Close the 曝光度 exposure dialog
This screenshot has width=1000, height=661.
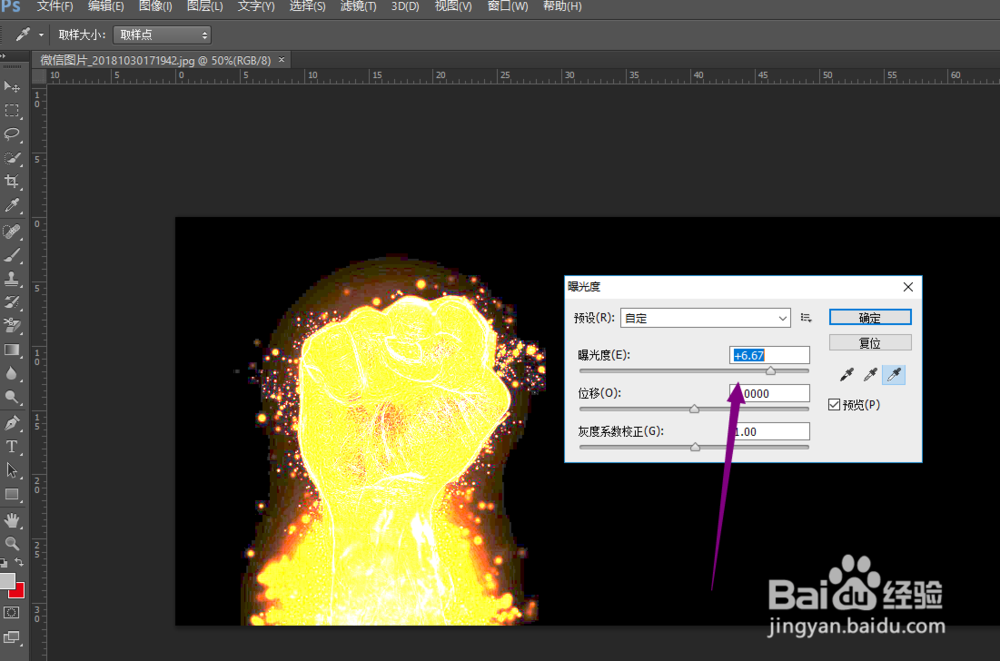pos(908,287)
